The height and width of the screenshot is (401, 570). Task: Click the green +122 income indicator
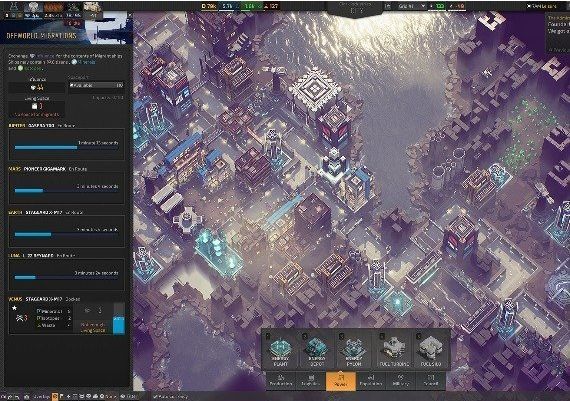437,7
